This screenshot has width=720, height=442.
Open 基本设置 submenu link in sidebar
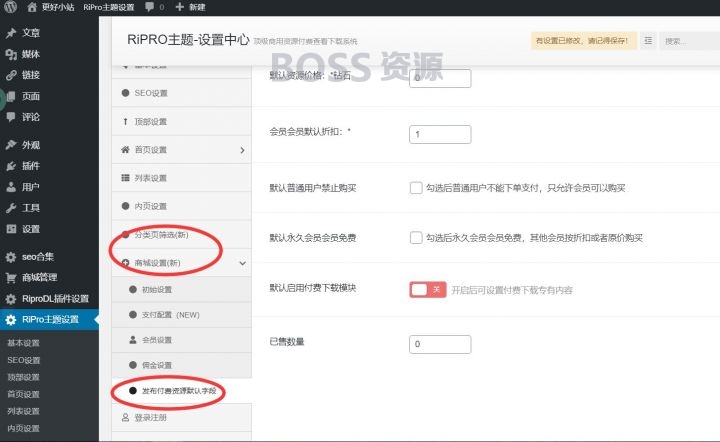point(23,343)
